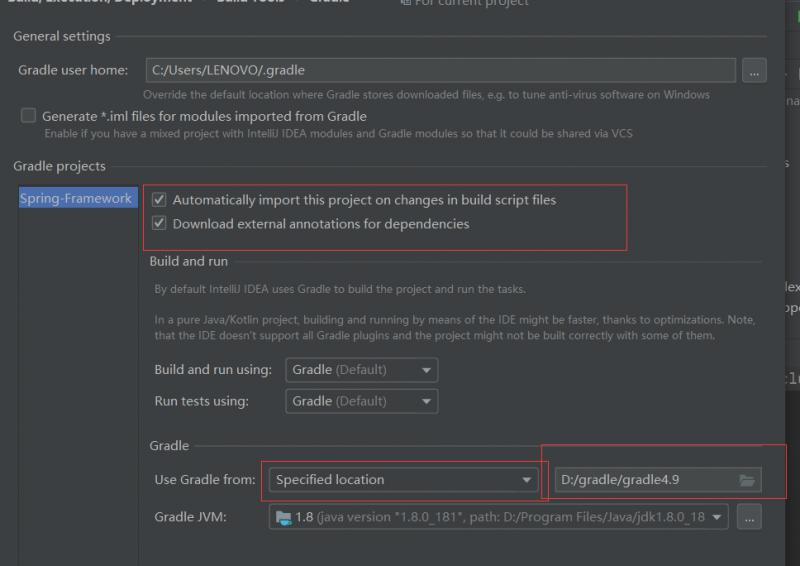Open the Build and run using dropdown
Viewport: 800px width, 566px height.
tap(362, 370)
